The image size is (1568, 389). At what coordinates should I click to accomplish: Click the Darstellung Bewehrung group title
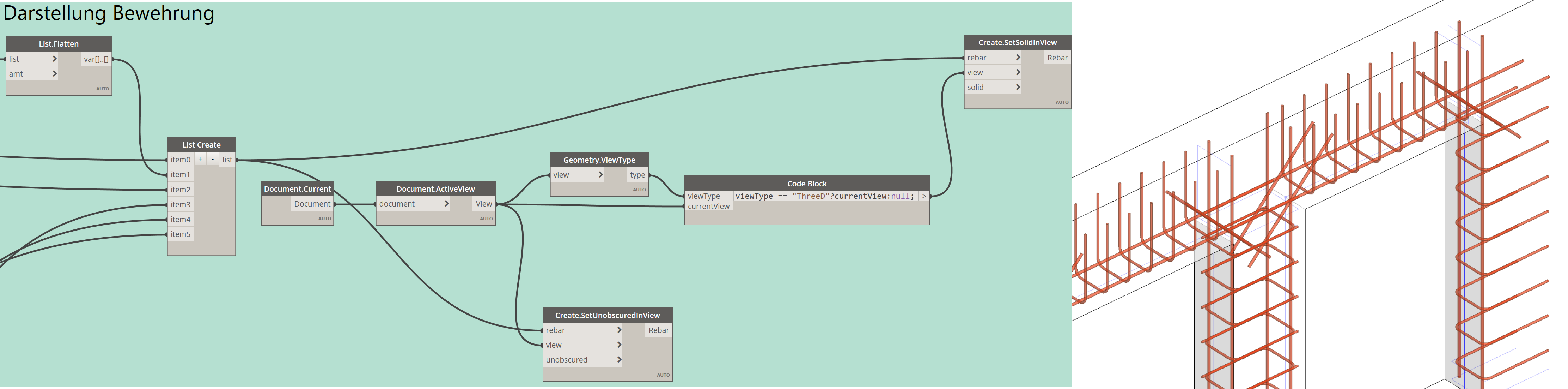(109, 13)
